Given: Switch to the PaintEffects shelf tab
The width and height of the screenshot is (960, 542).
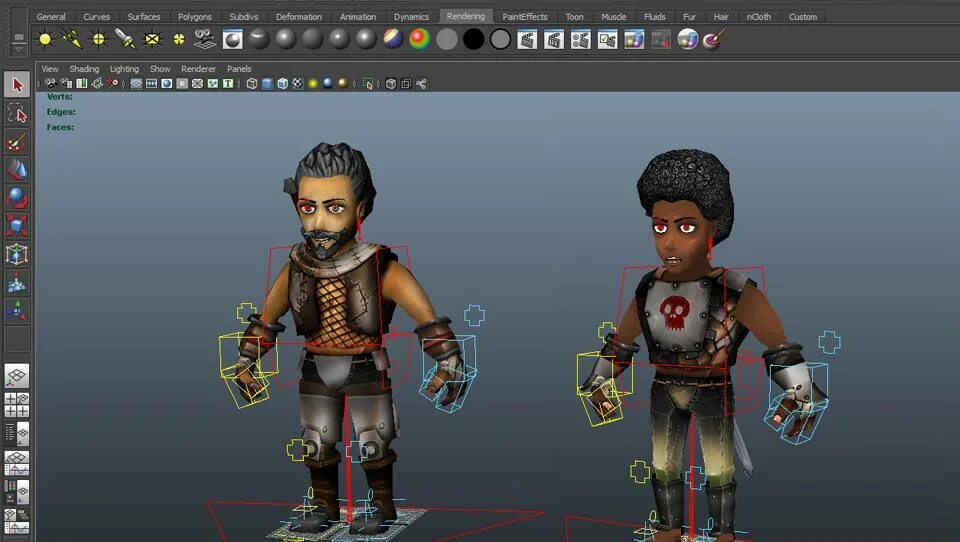Looking at the screenshot, I should point(525,17).
